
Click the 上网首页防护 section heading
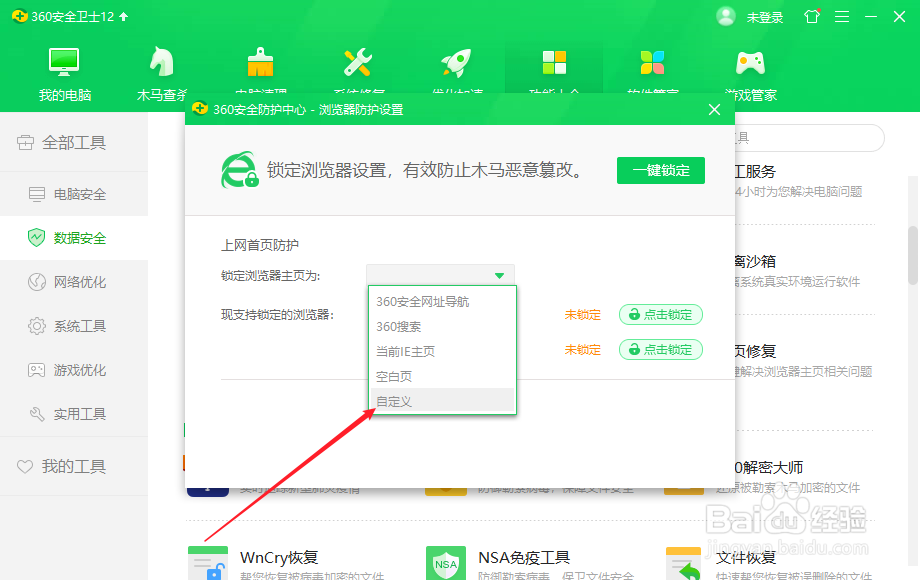(x=260, y=245)
